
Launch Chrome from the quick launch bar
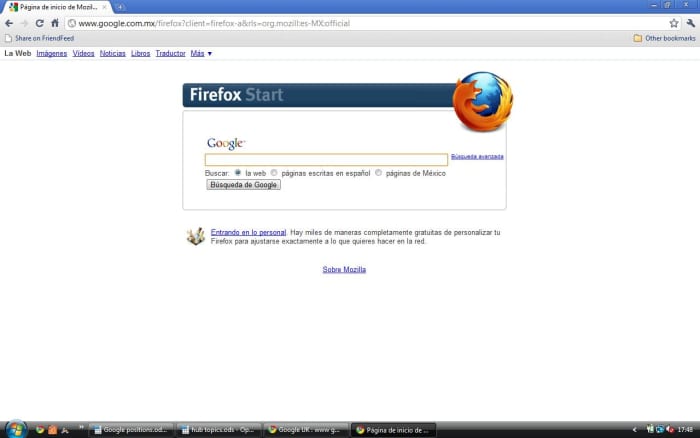click(x=40, y=430)
